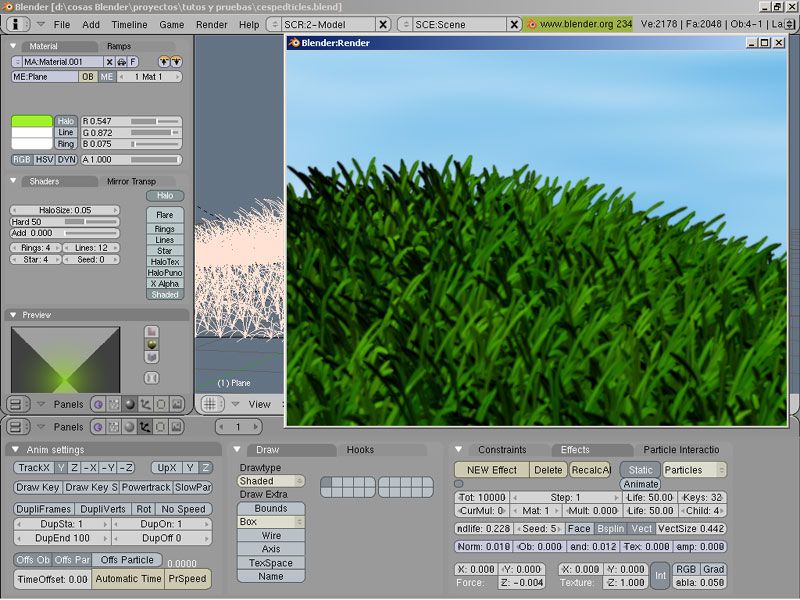The width and height of the screenshot is (800, 600).
Task: Select Script context icon in material buttons header
Action: tap(114, 405)
